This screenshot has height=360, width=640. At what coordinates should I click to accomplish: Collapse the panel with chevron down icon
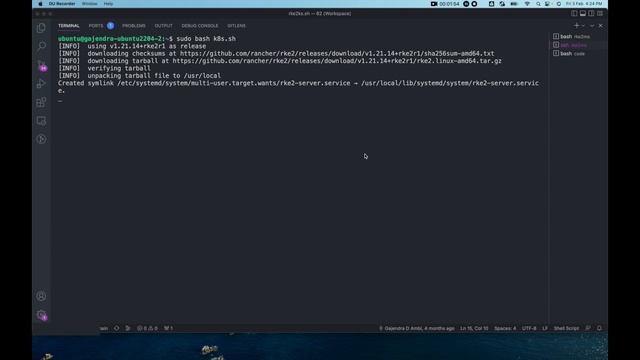(x=592, y=26)
